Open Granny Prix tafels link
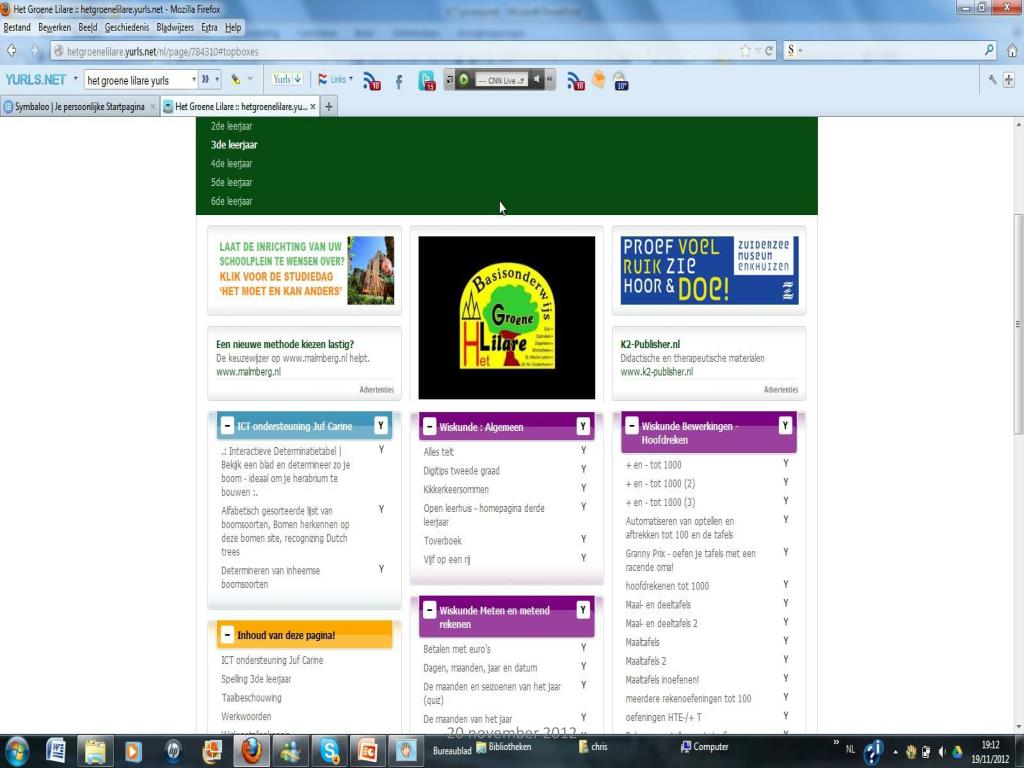The image size is (1024, 768). tap(690, 560)
